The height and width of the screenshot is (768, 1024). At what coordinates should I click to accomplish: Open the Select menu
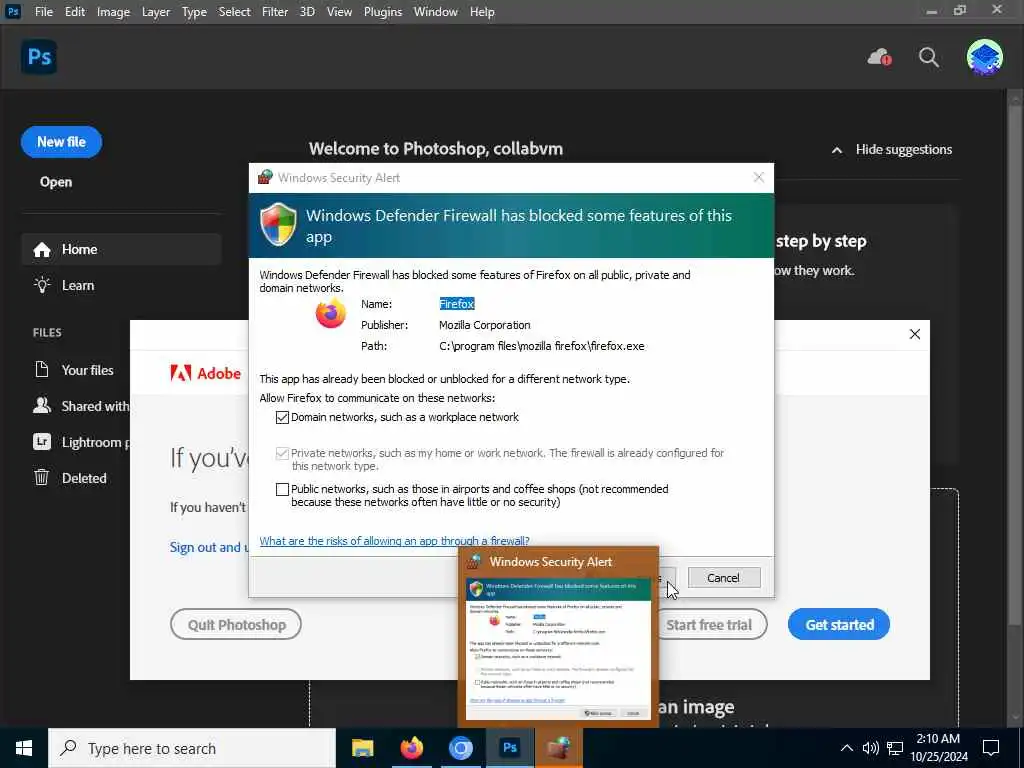[x=234, y=12]
